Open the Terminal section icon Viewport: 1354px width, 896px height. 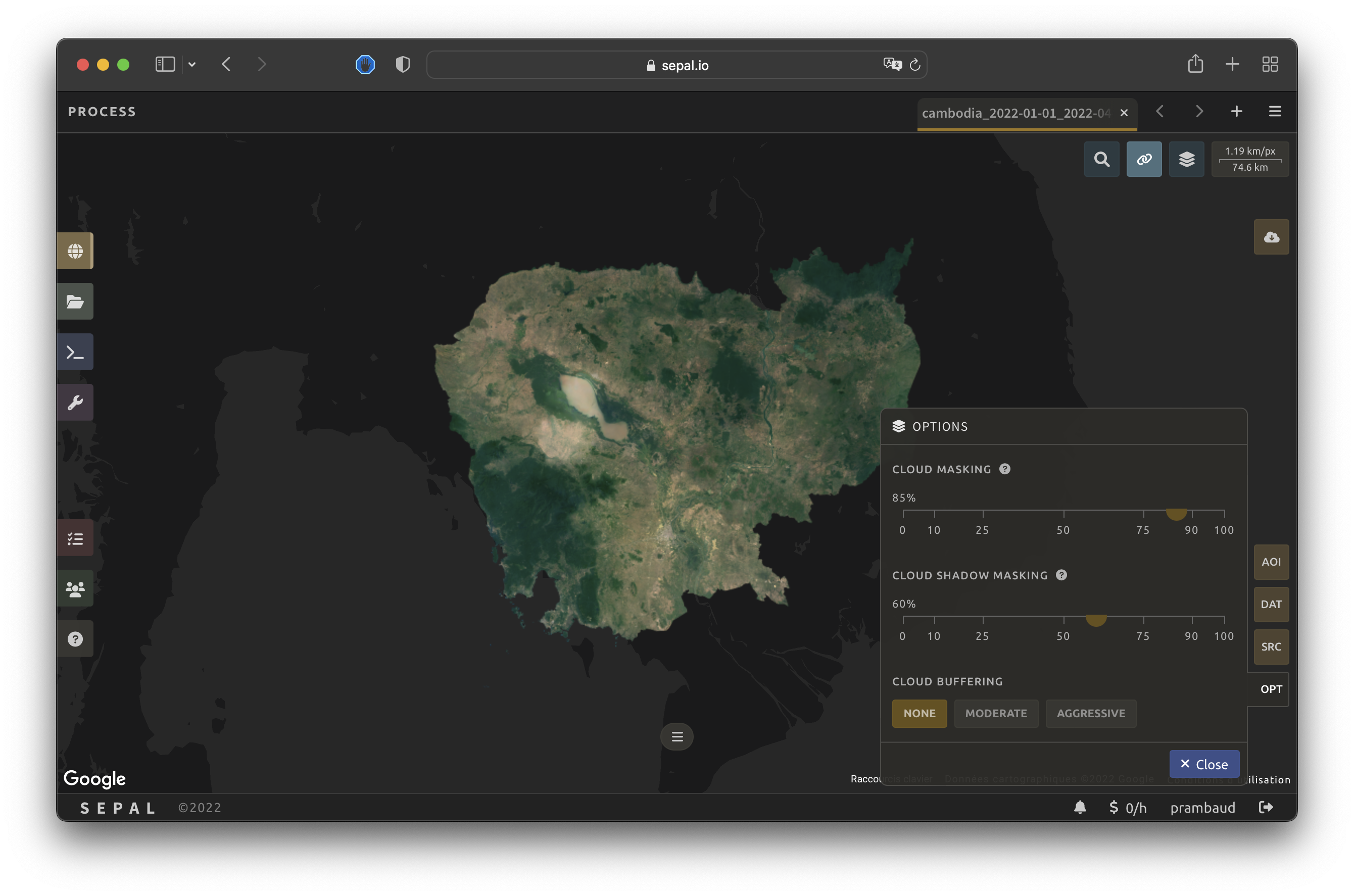point(75,352)
